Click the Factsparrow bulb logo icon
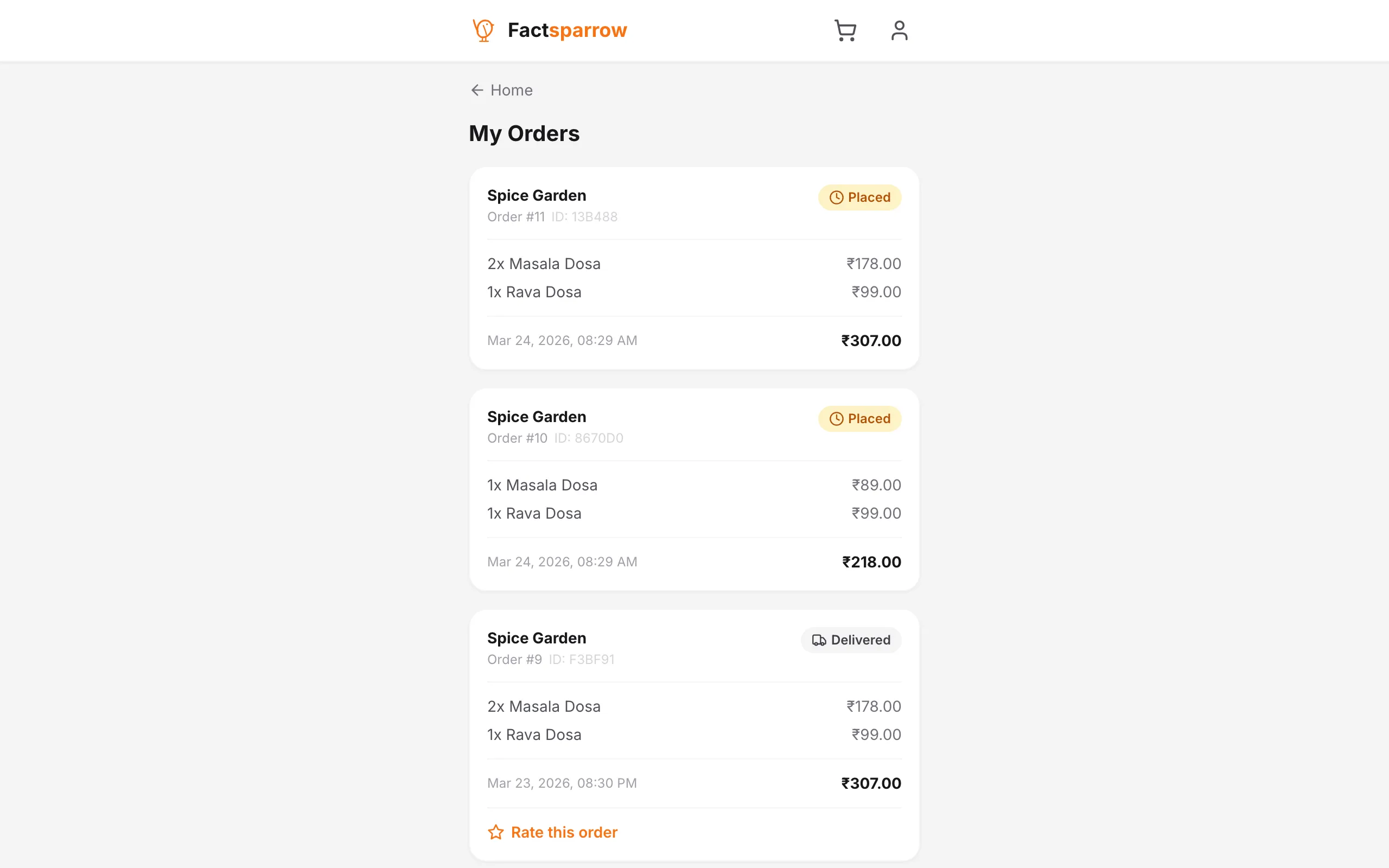 point(483,30)
